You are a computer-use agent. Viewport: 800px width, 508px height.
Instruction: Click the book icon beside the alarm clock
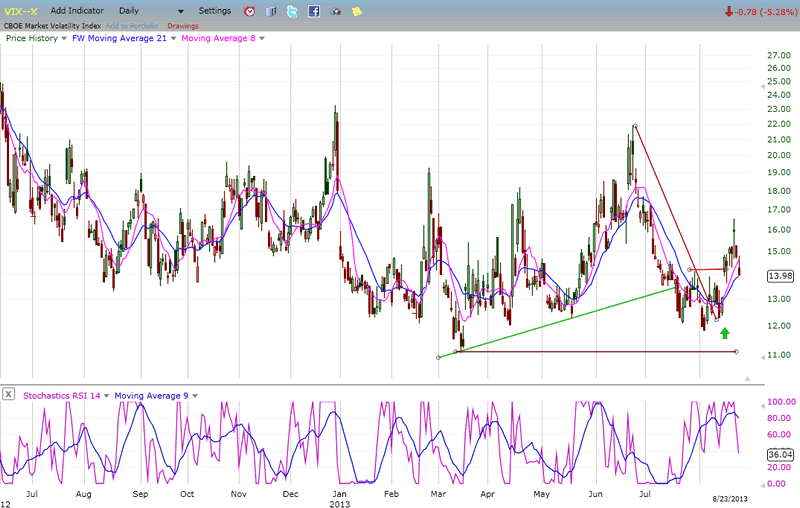pos(270,11)
